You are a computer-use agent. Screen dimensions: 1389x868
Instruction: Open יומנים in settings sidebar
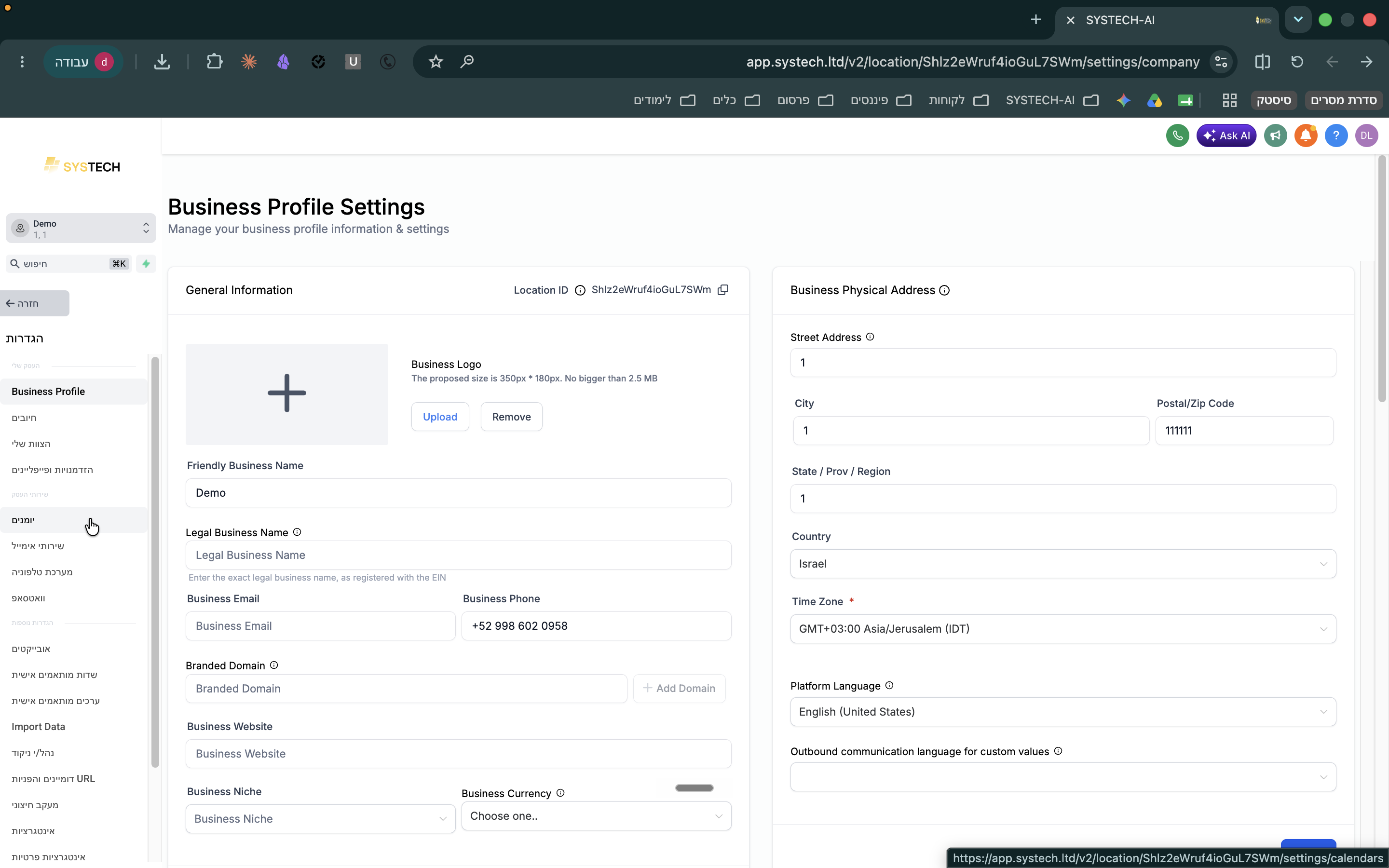(x=73, y=520)
